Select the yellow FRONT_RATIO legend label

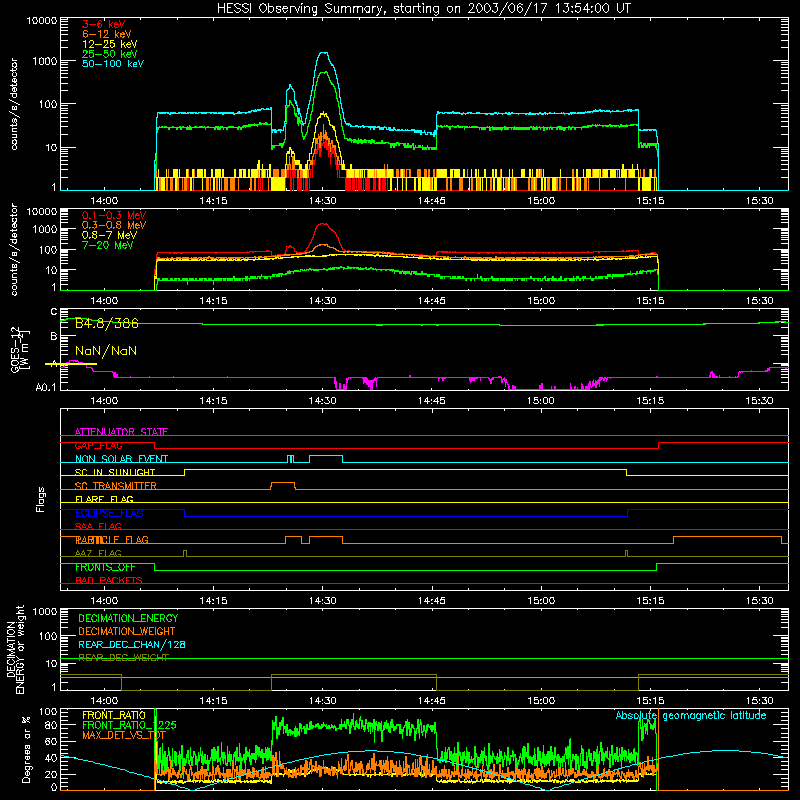click(x=114, y=715)
